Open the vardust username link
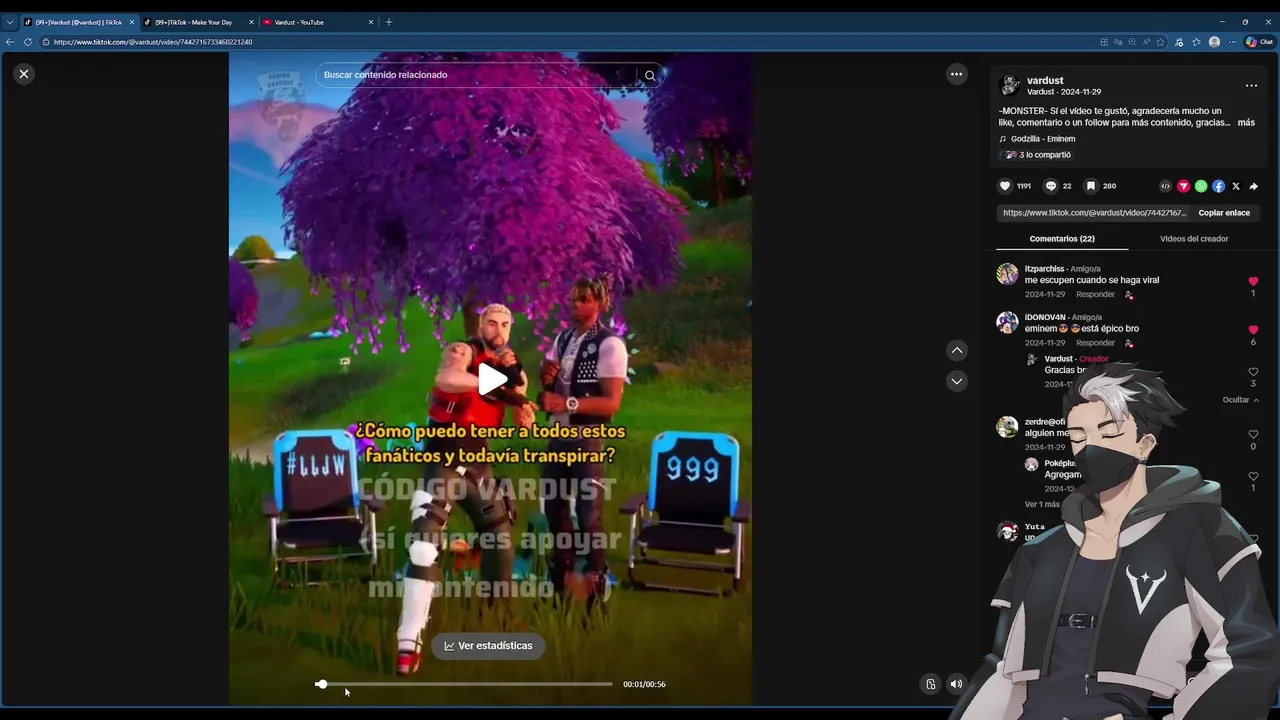This screenshot has width=1280, height=720. 1045,80
